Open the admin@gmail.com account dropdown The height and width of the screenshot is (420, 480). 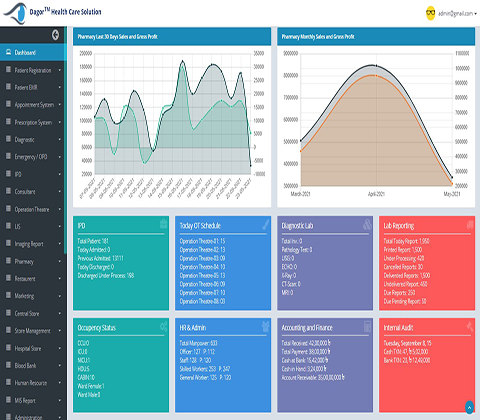coord(457,14)
